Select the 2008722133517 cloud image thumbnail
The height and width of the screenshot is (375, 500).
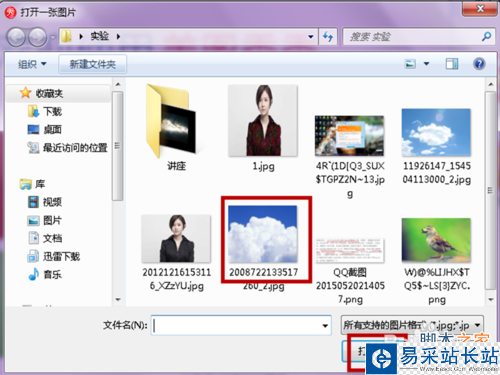coord(263,234)
